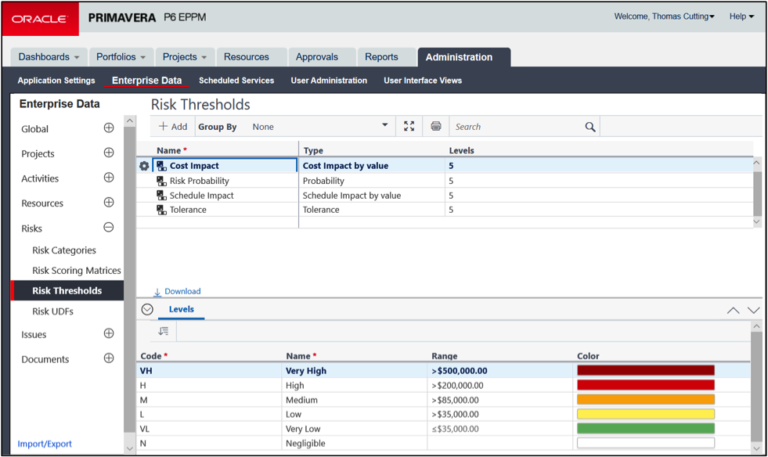
Task: Click the expand fullscreen icon
Action: [408, 127]
